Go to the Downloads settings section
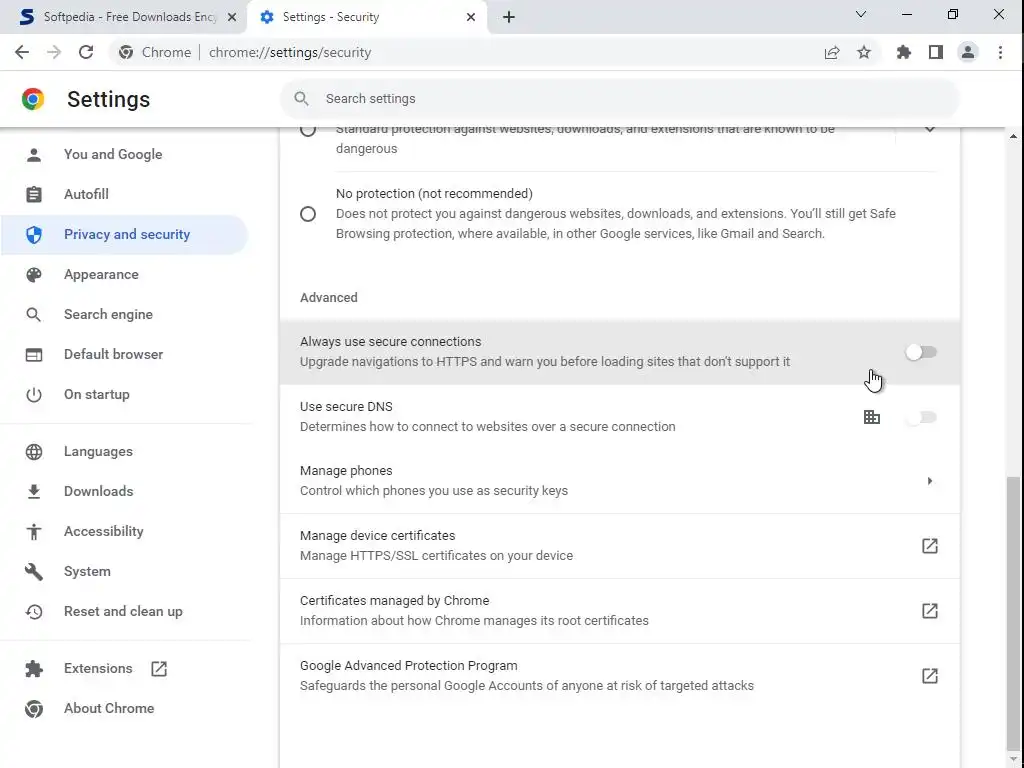Screen dimensions: 1024x768 point(98,491)
